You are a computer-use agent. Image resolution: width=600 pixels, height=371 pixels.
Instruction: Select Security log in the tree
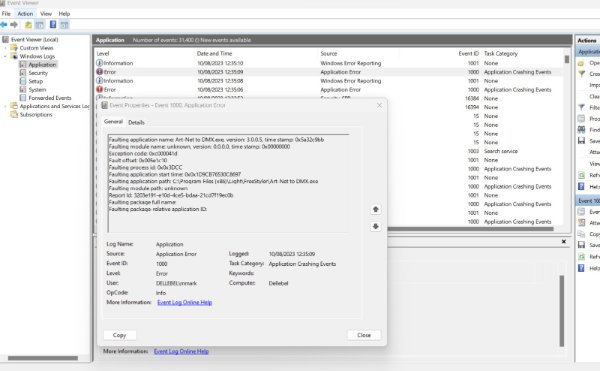[38, 73]
